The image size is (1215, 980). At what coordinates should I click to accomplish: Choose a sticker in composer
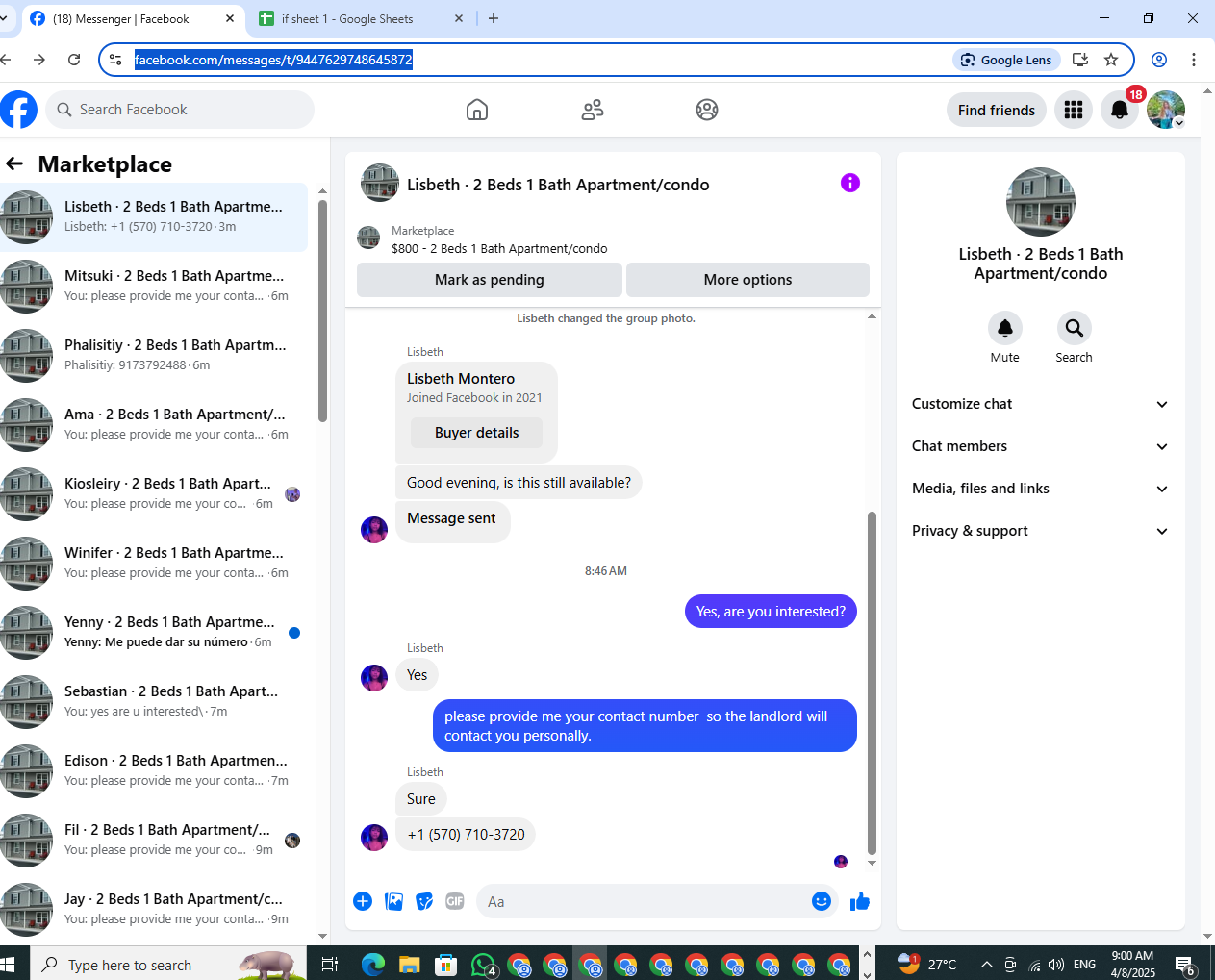click(424, 901)
